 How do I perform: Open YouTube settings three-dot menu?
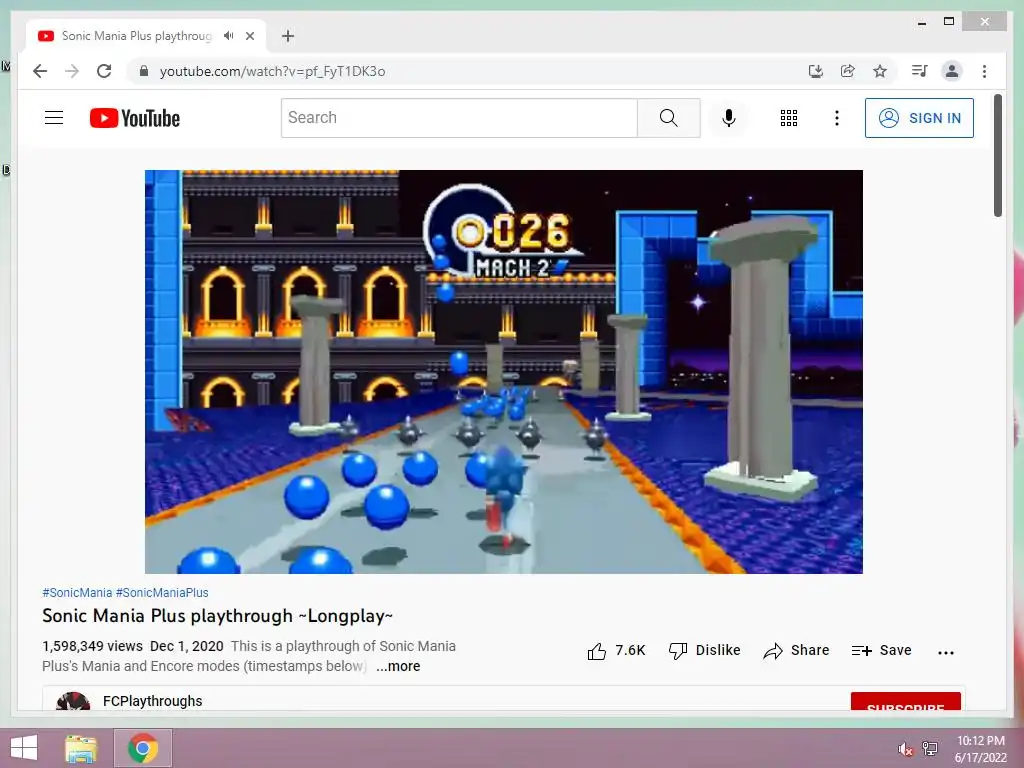(x=837, y=118)
